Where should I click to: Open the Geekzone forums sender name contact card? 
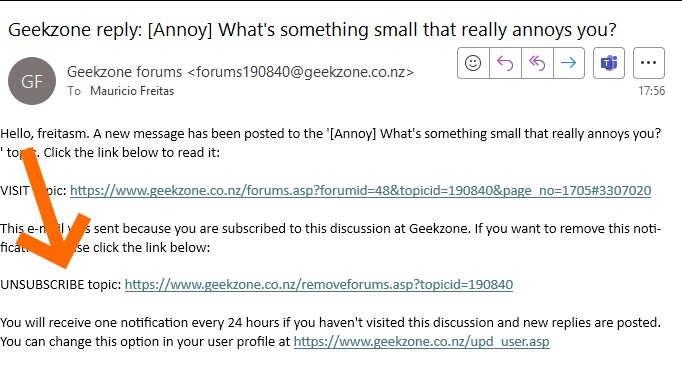click(x=124, y=72)
